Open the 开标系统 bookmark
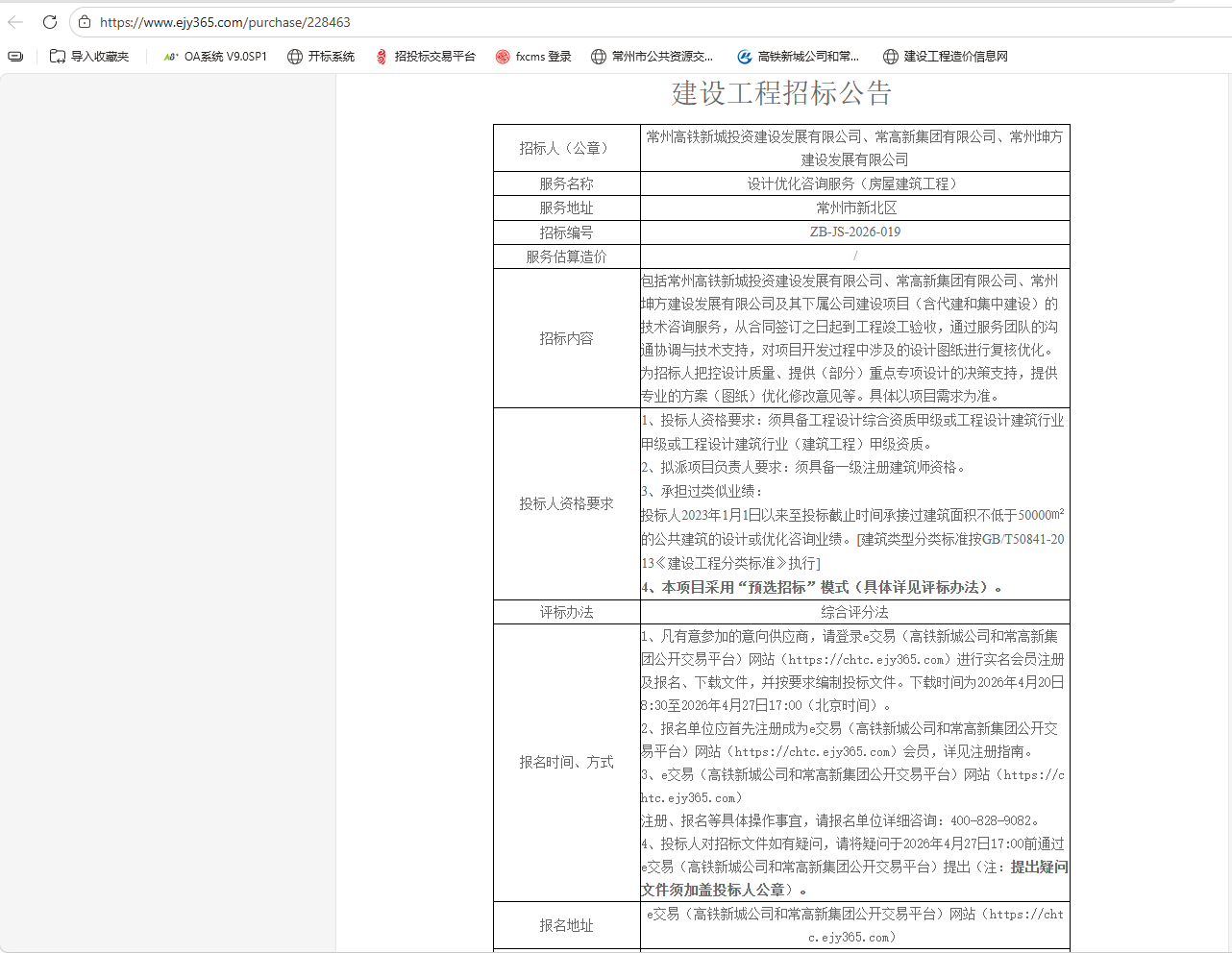This screenshot has height=953, width=1232. (x=321, y=57)
